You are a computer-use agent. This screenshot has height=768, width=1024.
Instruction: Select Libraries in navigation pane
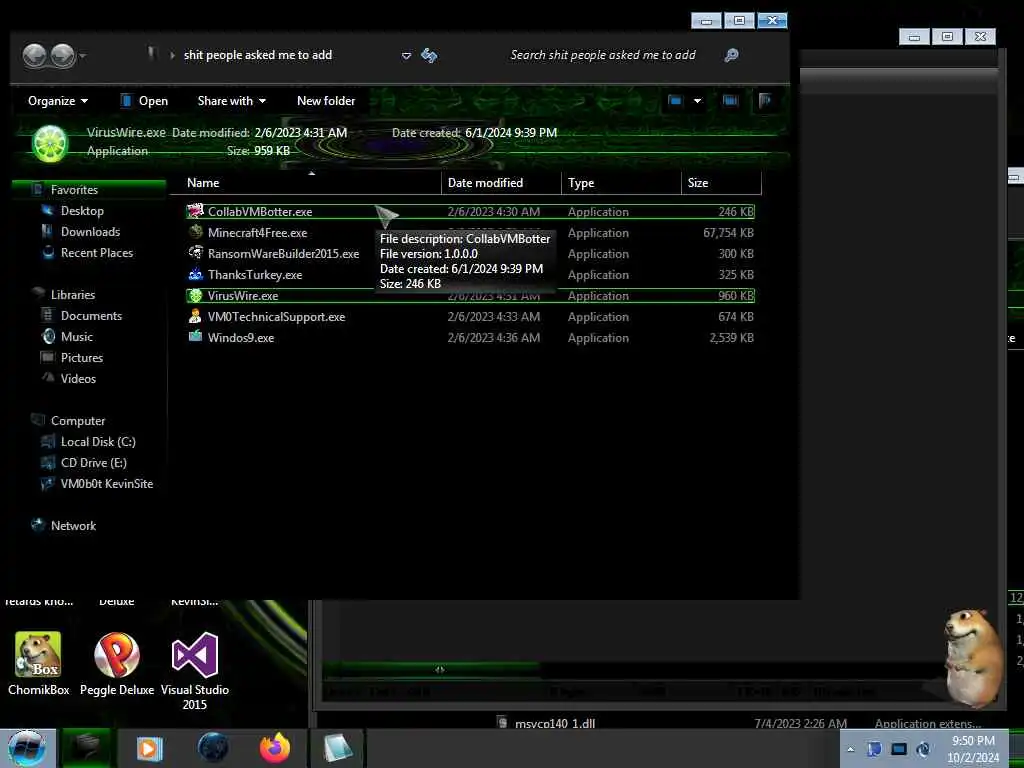(72, 295)
